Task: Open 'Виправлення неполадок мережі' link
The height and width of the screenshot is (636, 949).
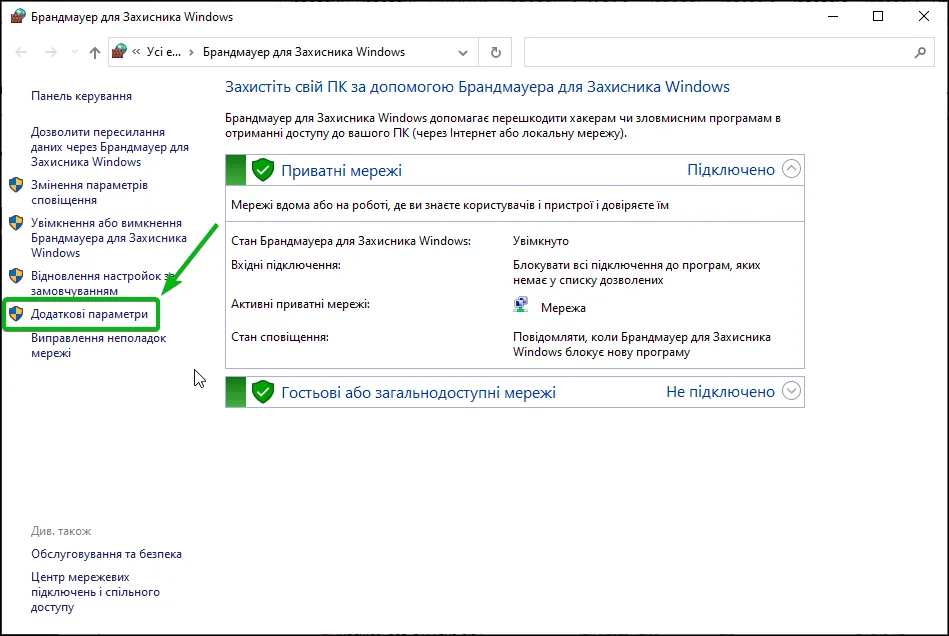Action: click(x=99, y=346)
